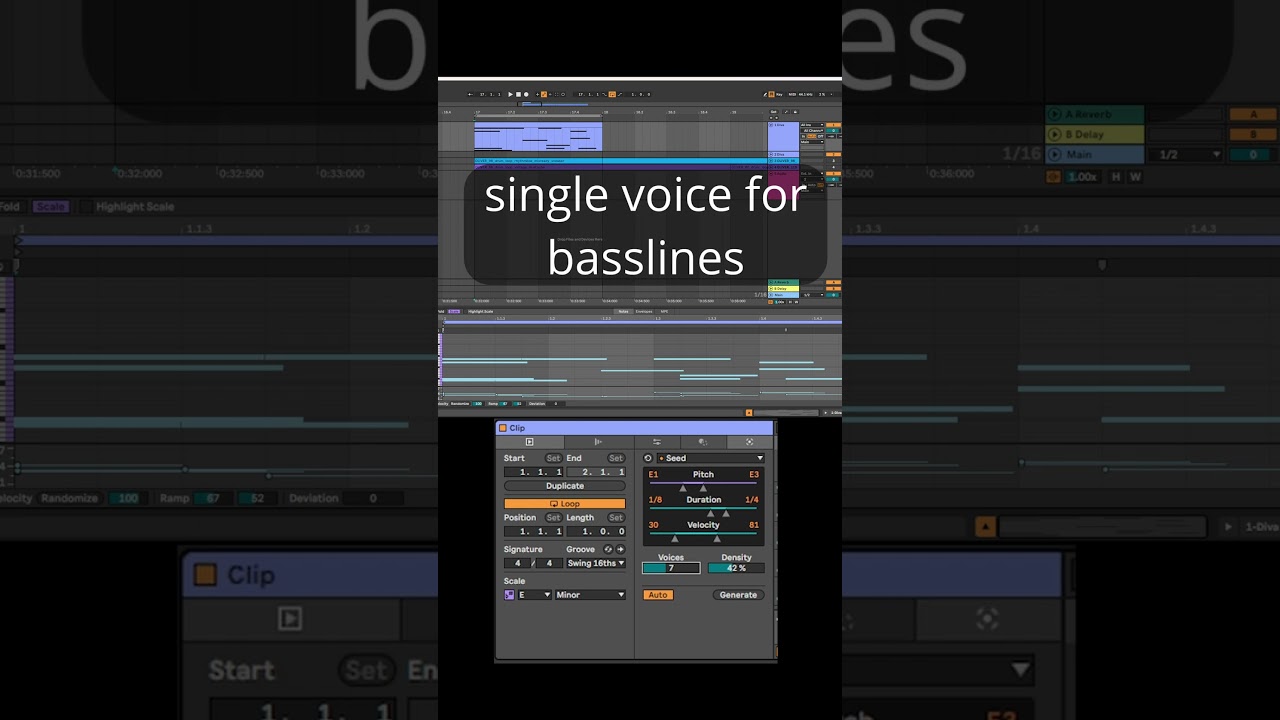Open the generative tools tab icon
Image resolution: width=1280 pixels, height=720 pixels.
pyautogui.click(x=749, y=442)
